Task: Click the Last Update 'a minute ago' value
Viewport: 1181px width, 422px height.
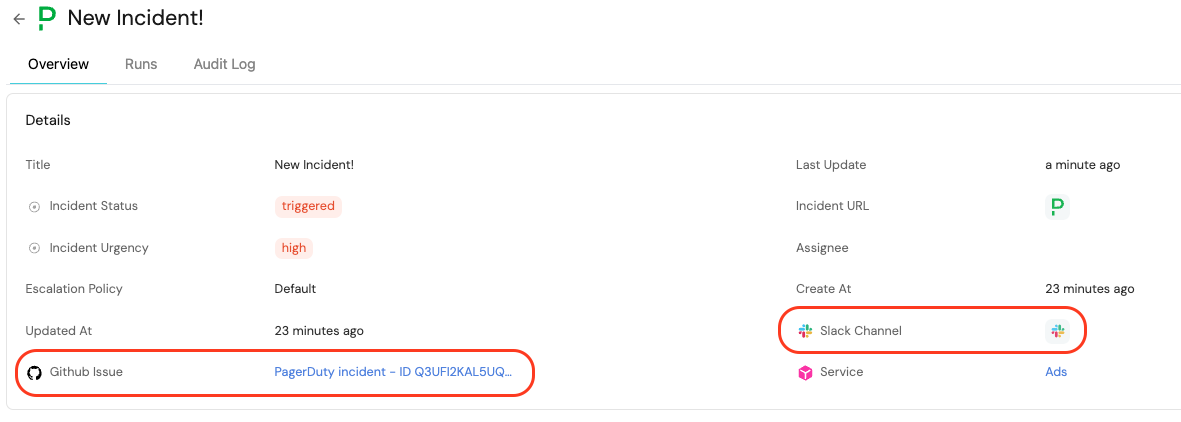Action: 1082,165
